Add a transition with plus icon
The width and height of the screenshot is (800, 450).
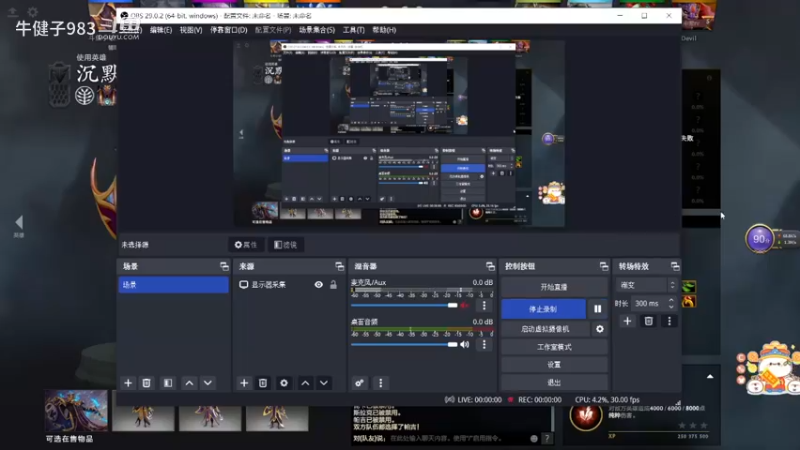click(x=628, y=321)
